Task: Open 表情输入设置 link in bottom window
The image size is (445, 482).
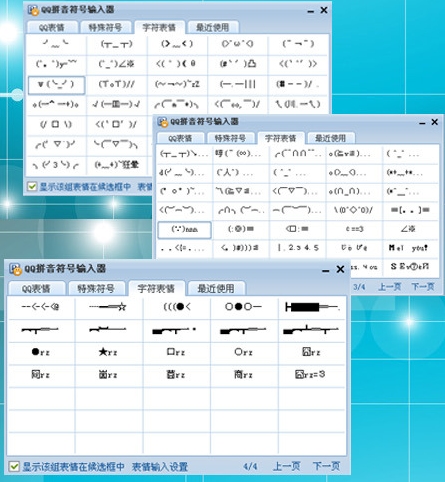Action: click(x=160, y=467)
